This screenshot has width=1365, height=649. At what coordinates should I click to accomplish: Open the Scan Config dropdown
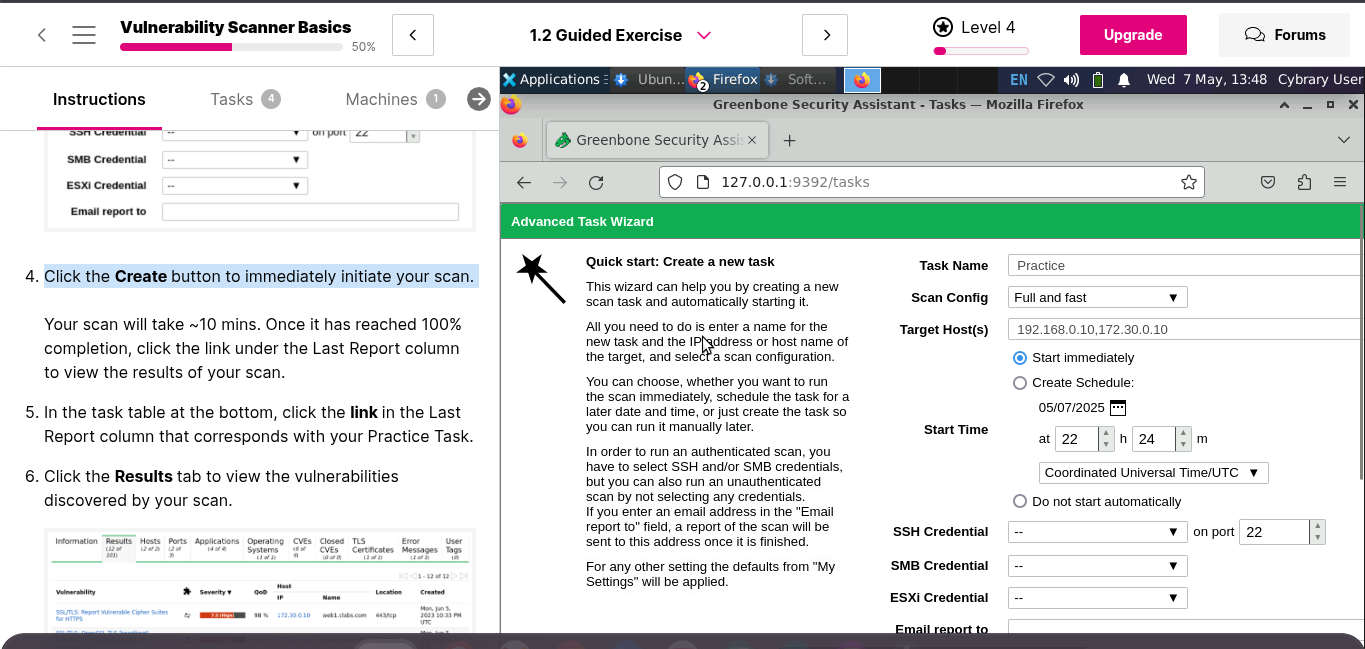tap(1097, 297)
